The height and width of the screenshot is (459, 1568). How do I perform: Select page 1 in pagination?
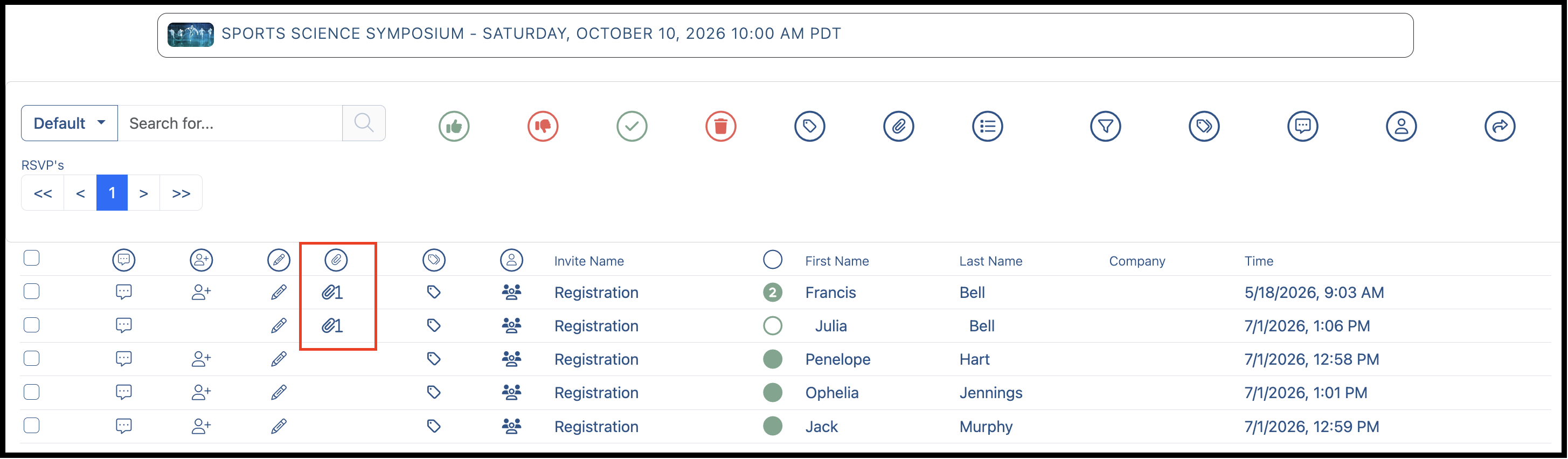[112, 193]
